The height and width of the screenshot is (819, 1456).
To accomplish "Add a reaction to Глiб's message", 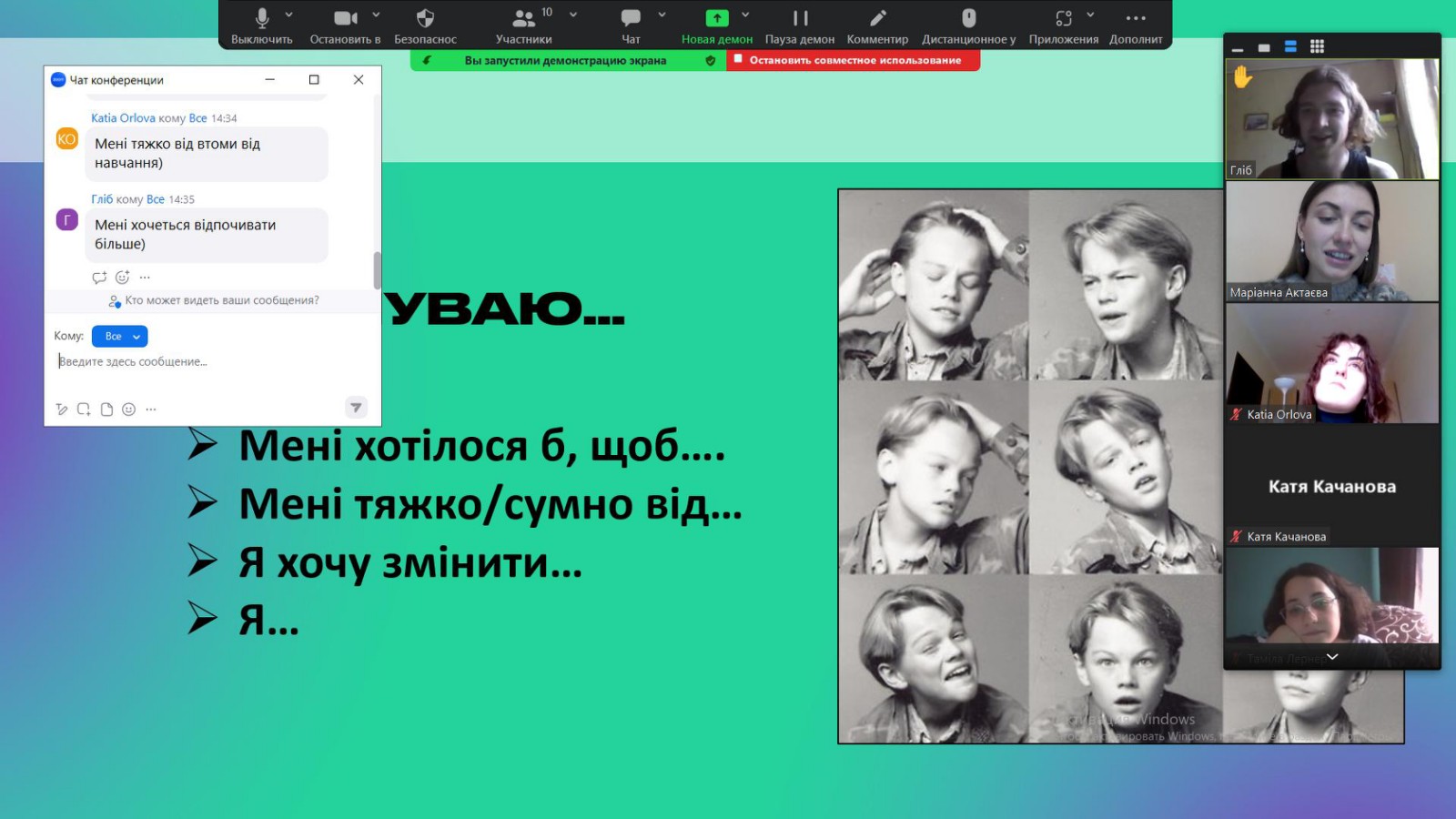I will click(122, 277).
